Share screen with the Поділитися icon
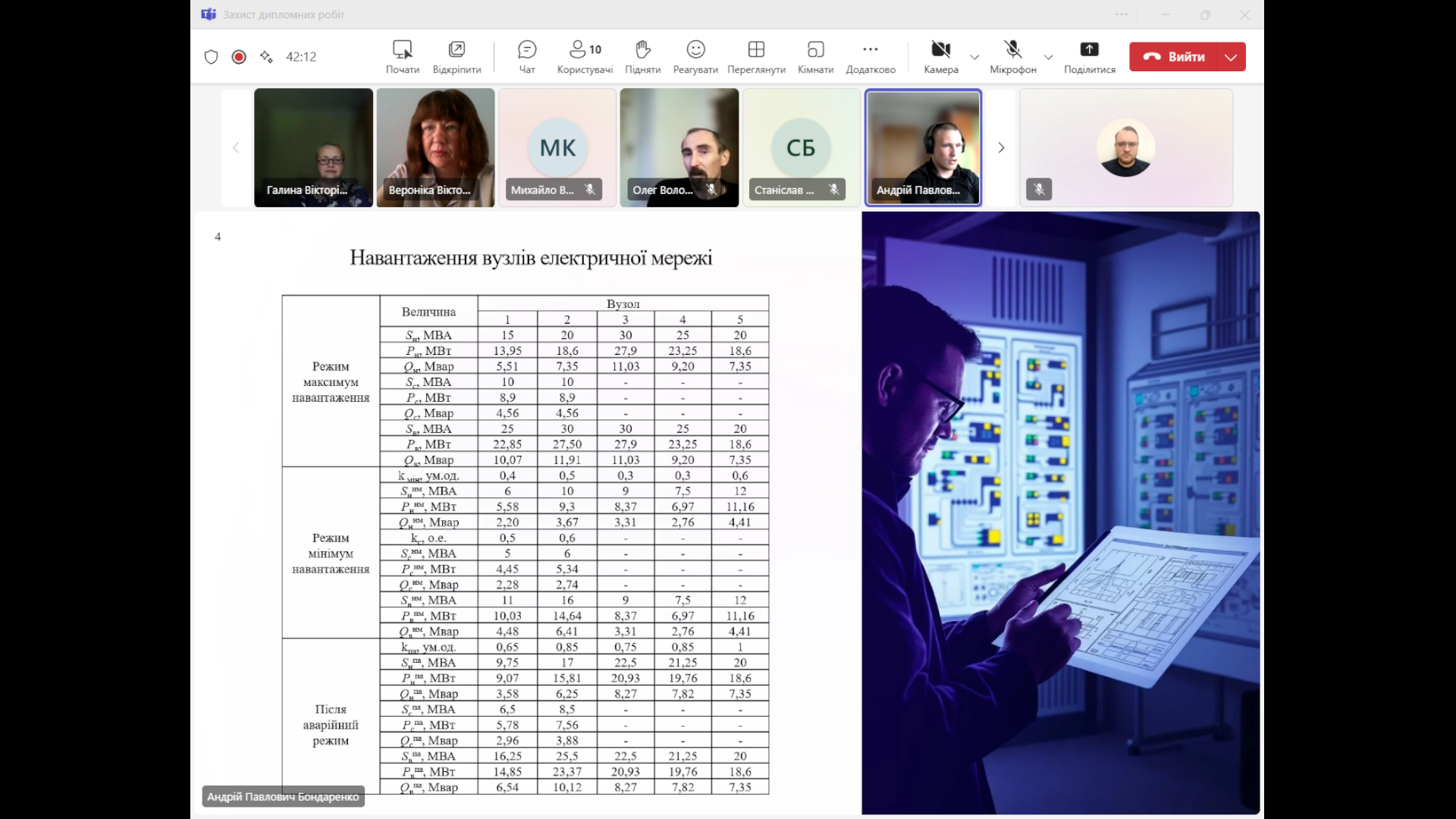 click(1089, 57)
